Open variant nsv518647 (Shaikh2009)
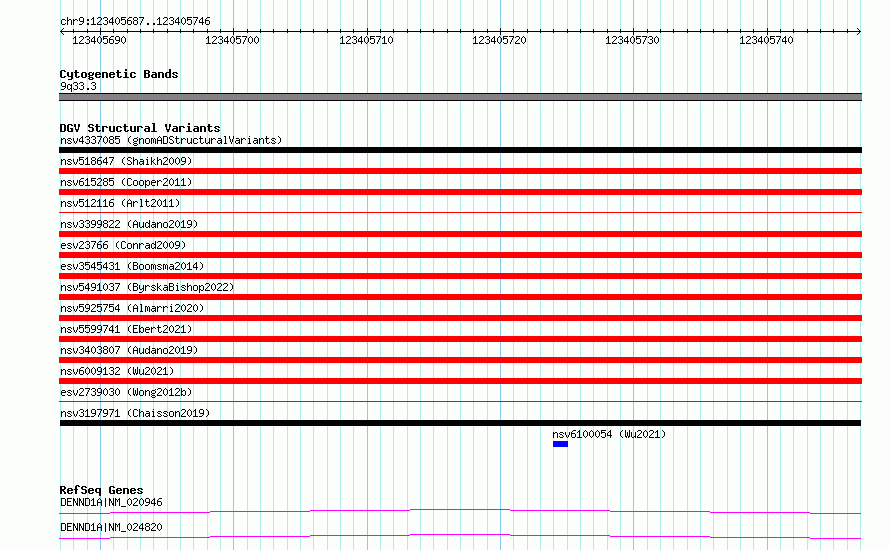 coord(126,161)
